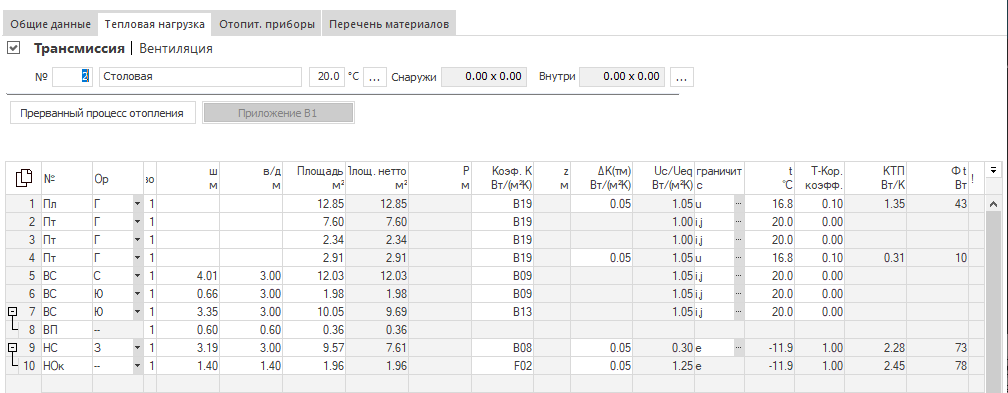Click the КТП column header

coord(876,178)
